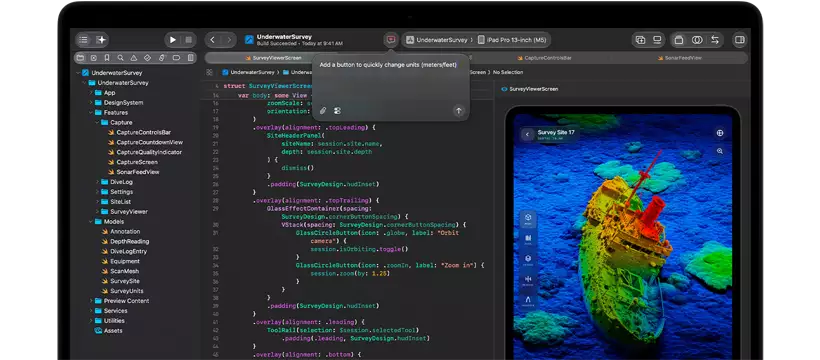Viewport: 820px width, 360px height.
Task: Collapse the Features folder
Action: [90, 112]
